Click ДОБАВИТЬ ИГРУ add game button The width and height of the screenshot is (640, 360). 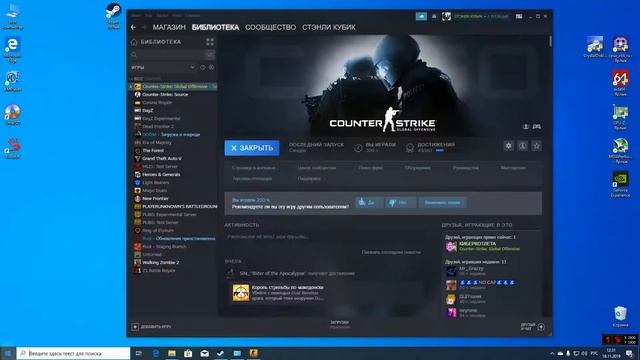click(x=151, y=327)
